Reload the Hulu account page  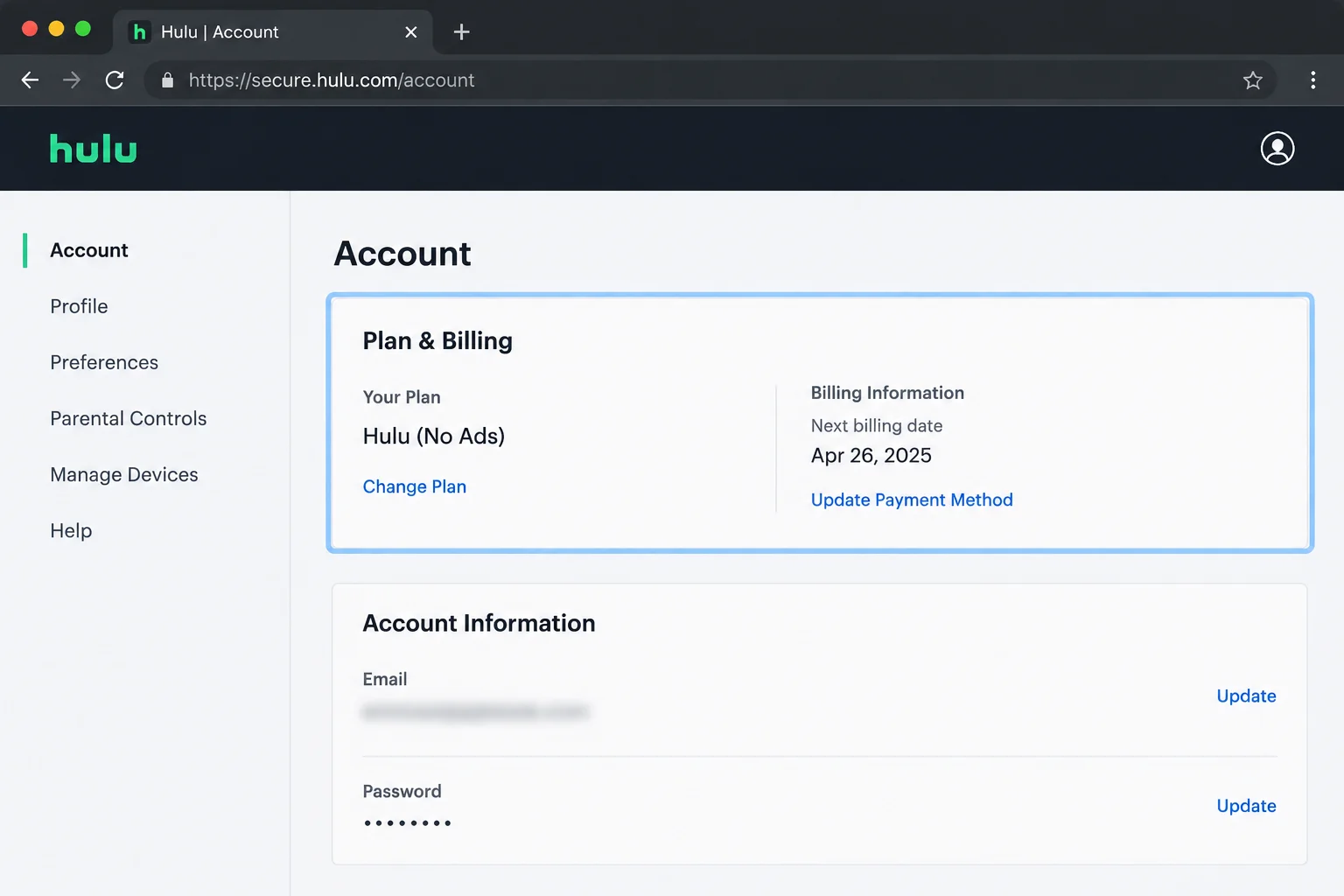coord(115,80)
